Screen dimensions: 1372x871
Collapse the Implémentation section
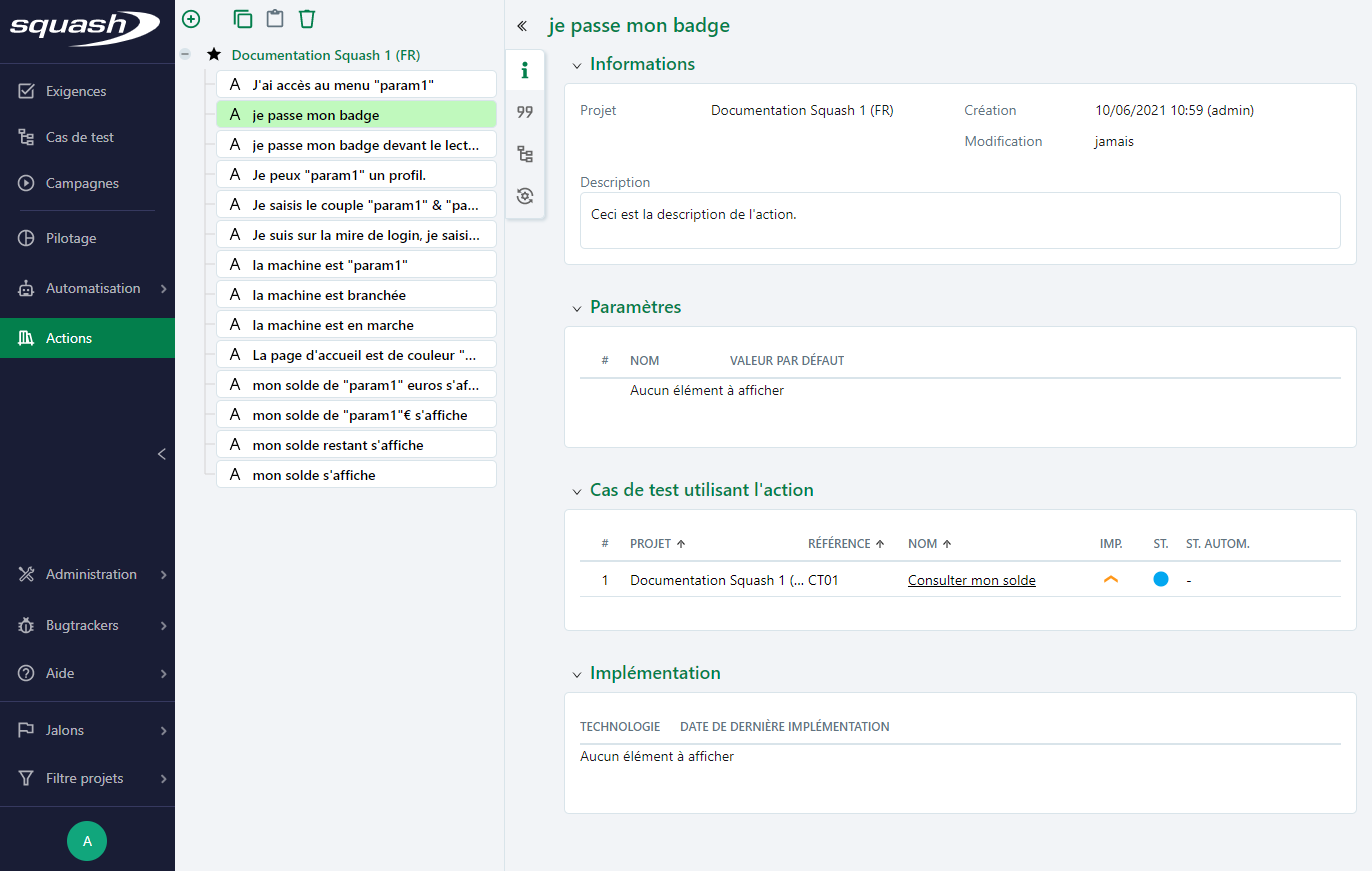coord(576,674)
